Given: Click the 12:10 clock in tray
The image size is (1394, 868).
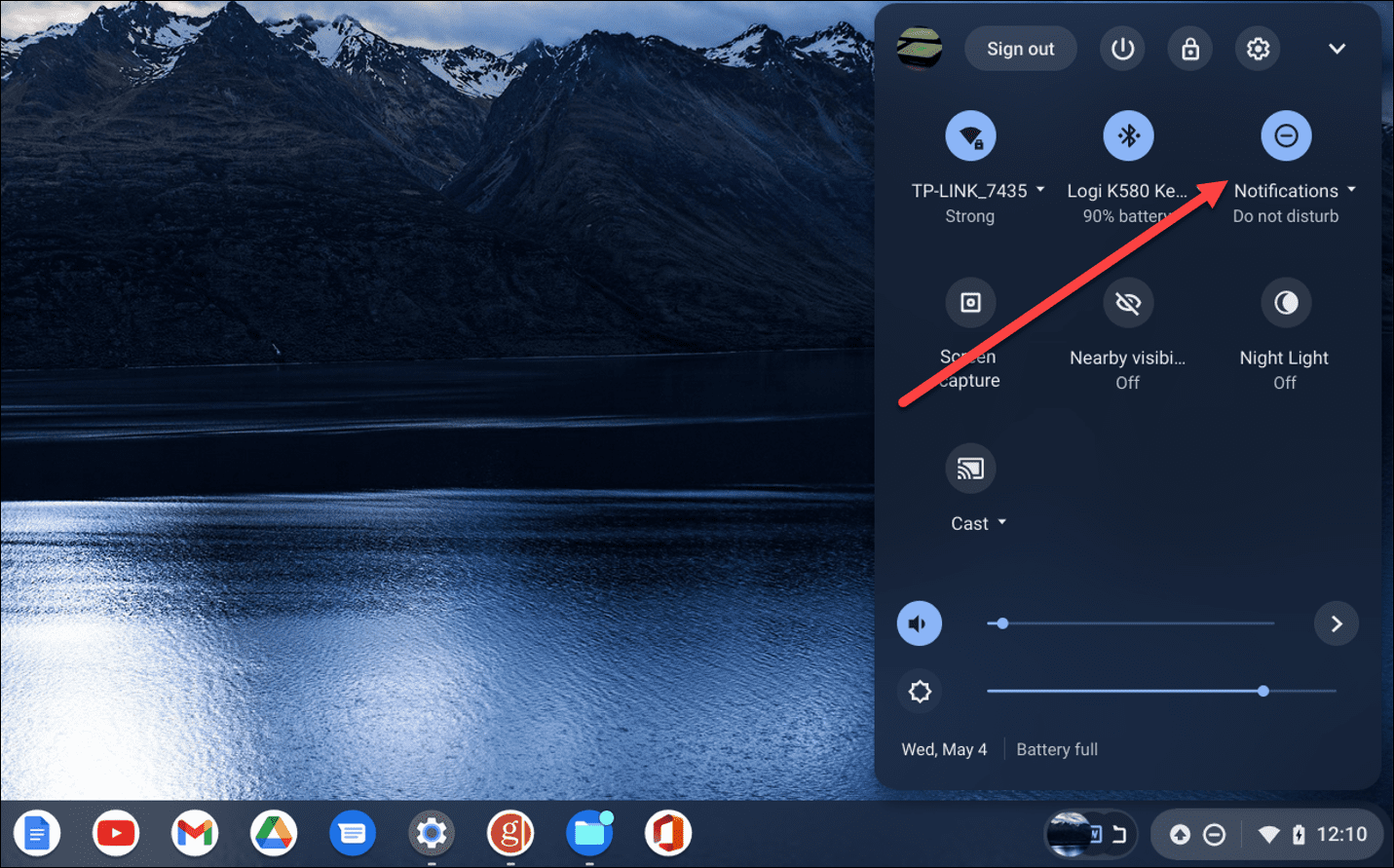Looking at the screenshot, I should 1341,835.
